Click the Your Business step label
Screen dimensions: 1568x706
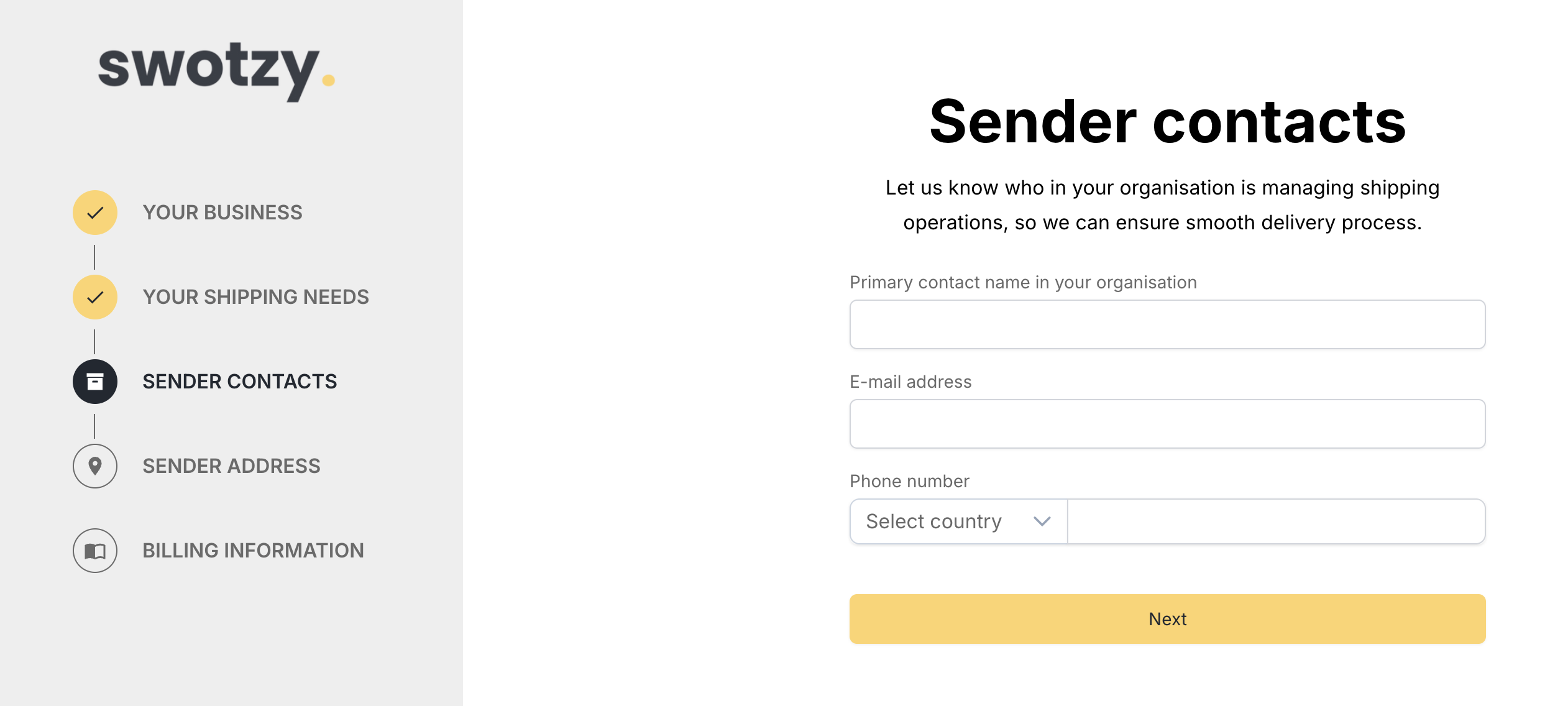(222, 212)
